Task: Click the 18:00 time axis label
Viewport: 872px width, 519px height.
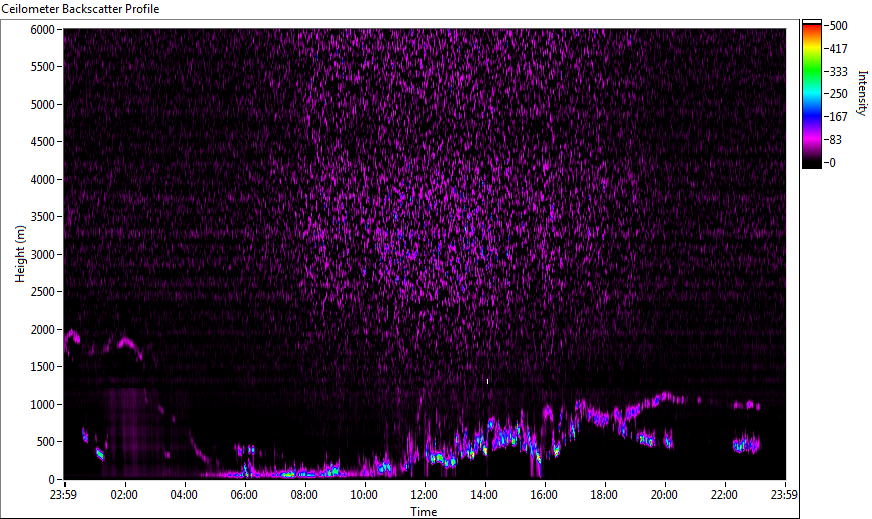Action: click(x=605, y=495)
